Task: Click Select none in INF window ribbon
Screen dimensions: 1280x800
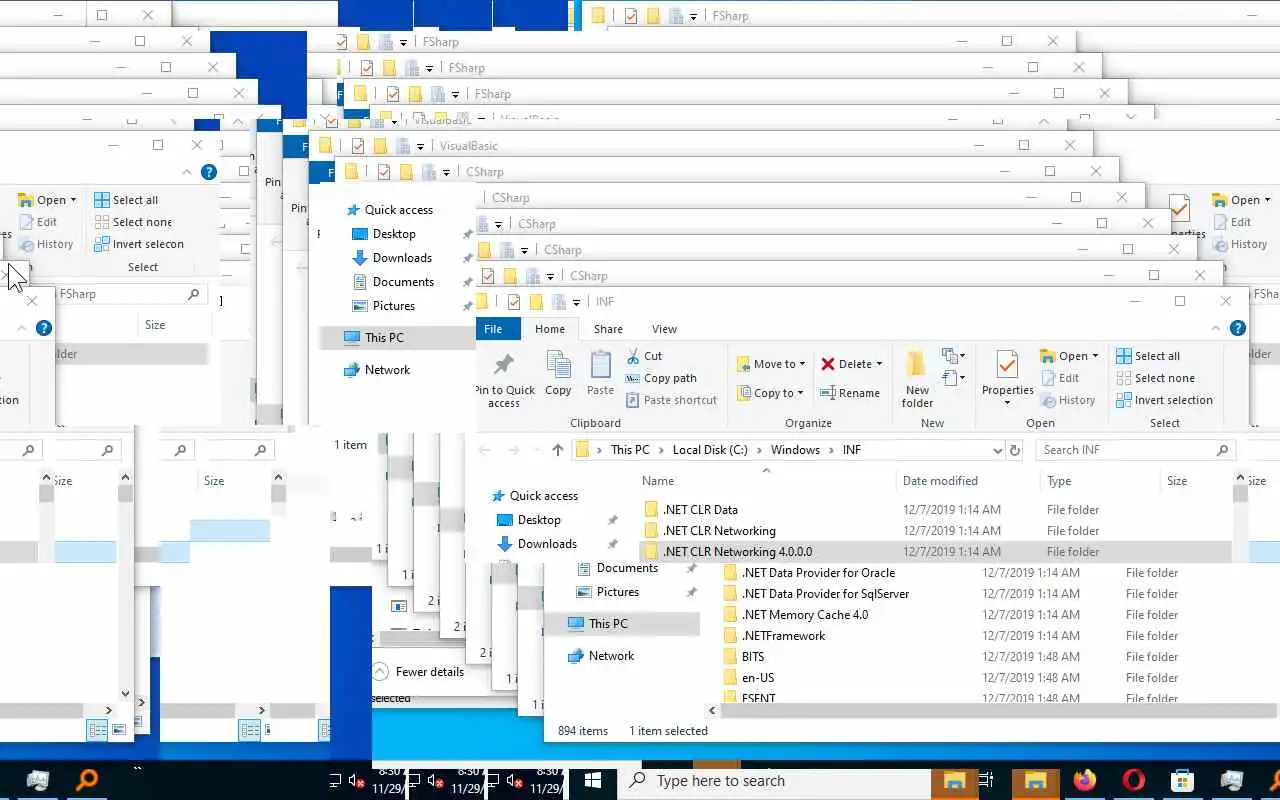Action: pos(1155,378)
